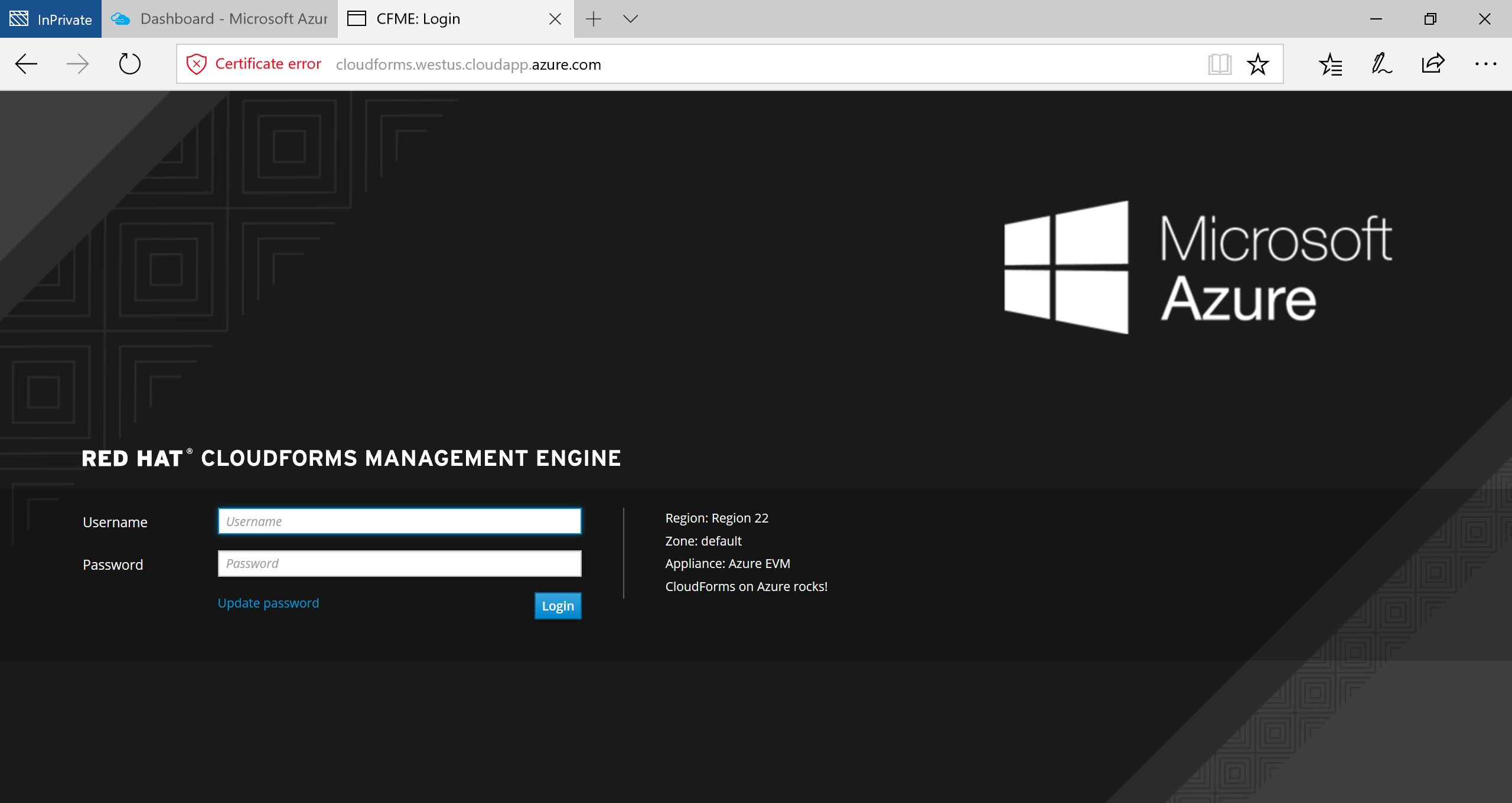Open the Favorites hub icon
This screenshot has width=1512, height=803.
pos(1330,64)
